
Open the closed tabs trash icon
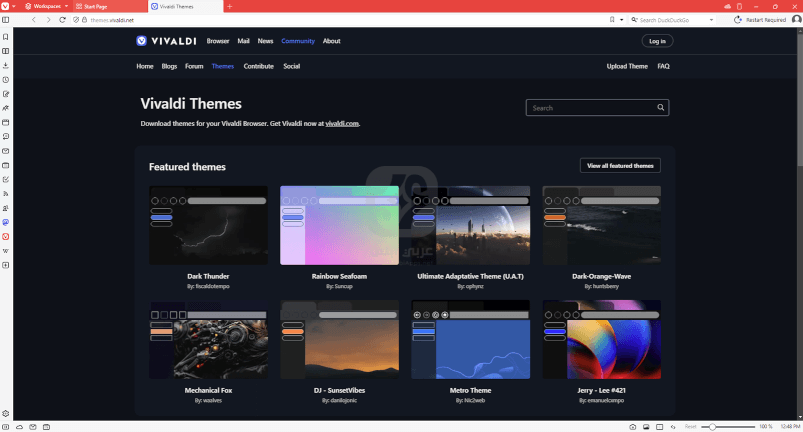pyautogui.click(x=739, y=6)
